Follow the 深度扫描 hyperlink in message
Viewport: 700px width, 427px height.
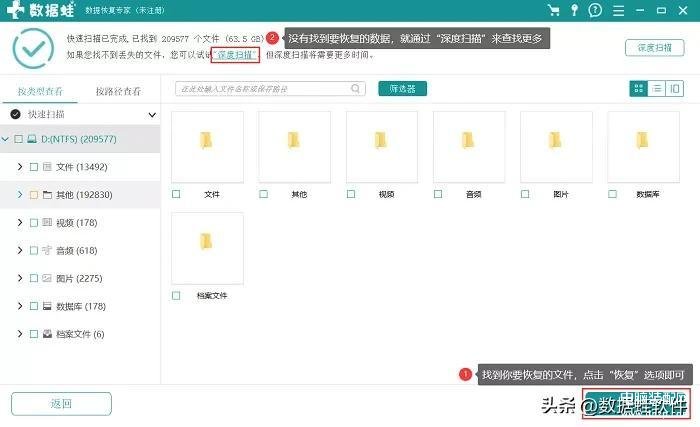coord(235,55)
